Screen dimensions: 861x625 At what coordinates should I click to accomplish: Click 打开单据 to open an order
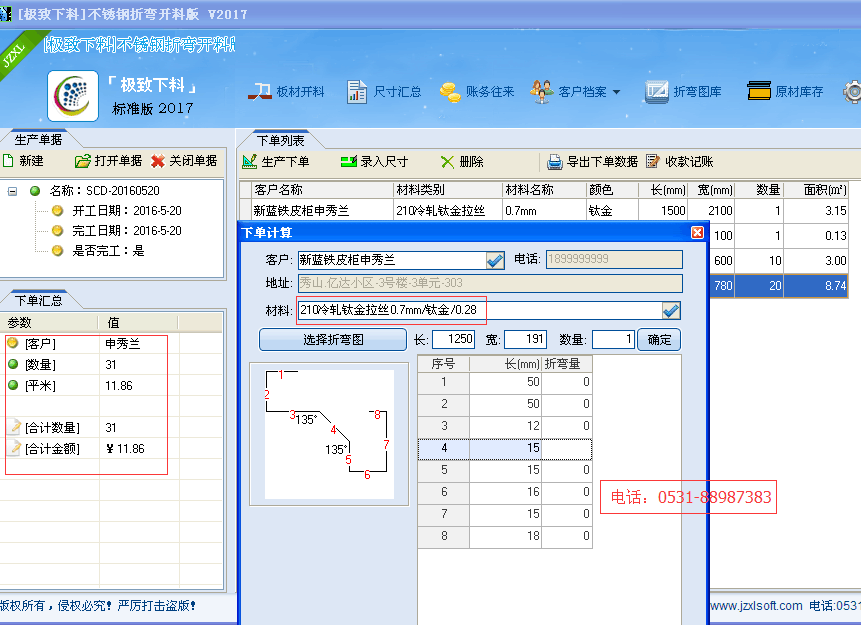pyautogui.click(x=108, y=161)
